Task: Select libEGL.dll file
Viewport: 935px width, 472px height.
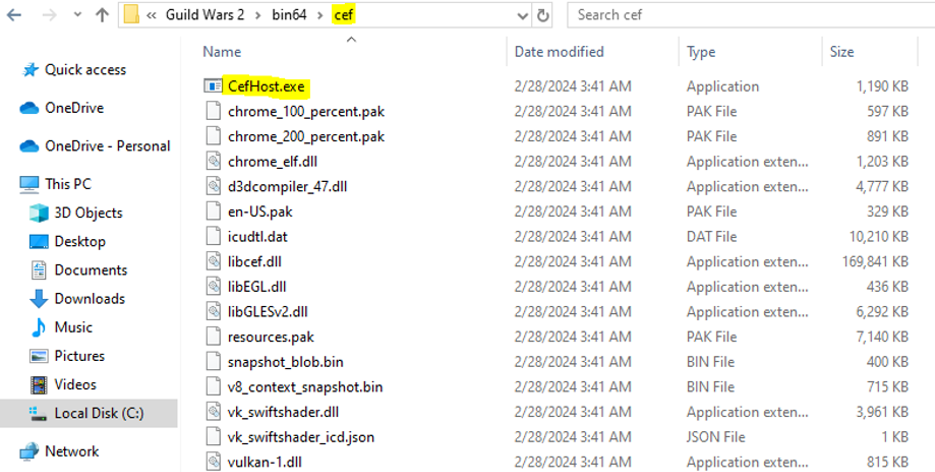Action: 257,287
